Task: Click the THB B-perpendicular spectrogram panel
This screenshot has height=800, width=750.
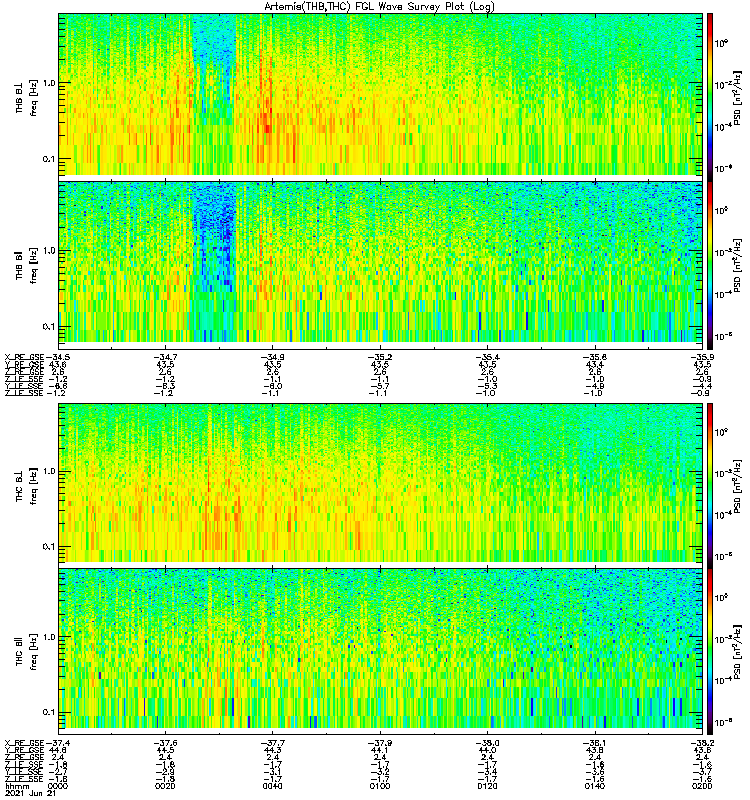Action: coord(381,94)
